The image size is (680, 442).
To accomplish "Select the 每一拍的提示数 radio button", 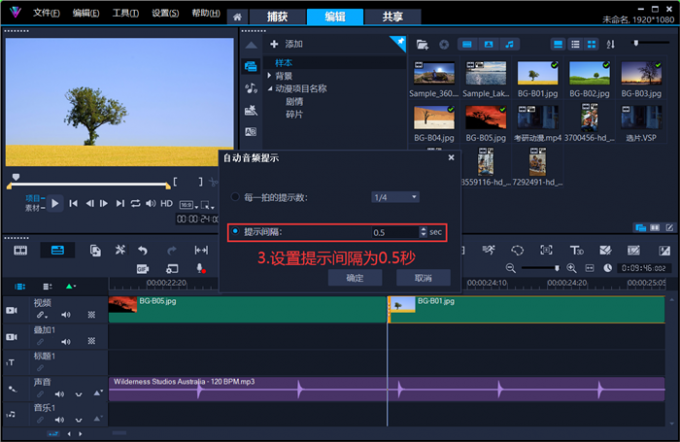I will pyautogui.click(x=235, y=197).
